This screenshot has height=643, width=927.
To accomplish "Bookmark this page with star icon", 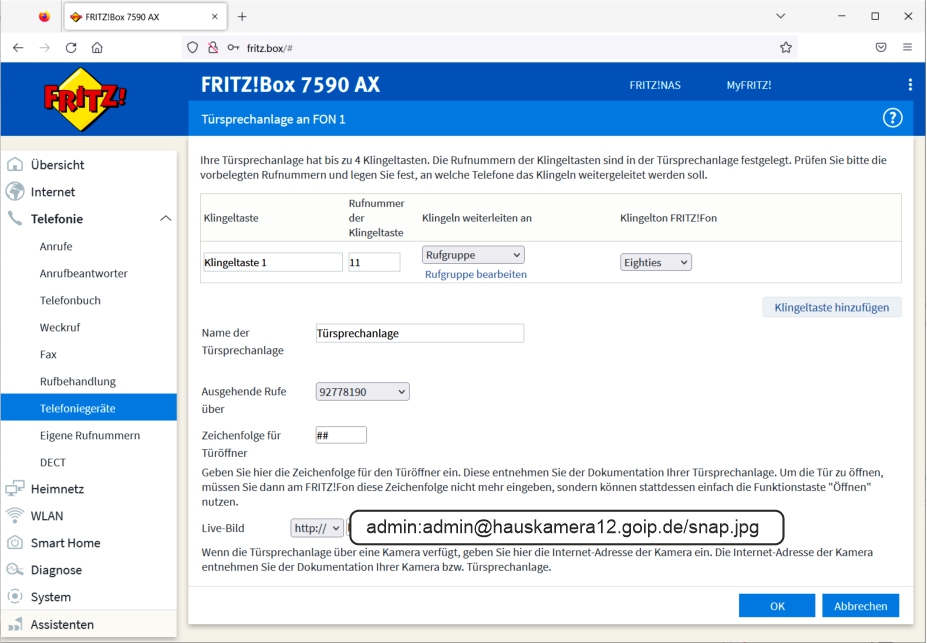I will 785,47.
